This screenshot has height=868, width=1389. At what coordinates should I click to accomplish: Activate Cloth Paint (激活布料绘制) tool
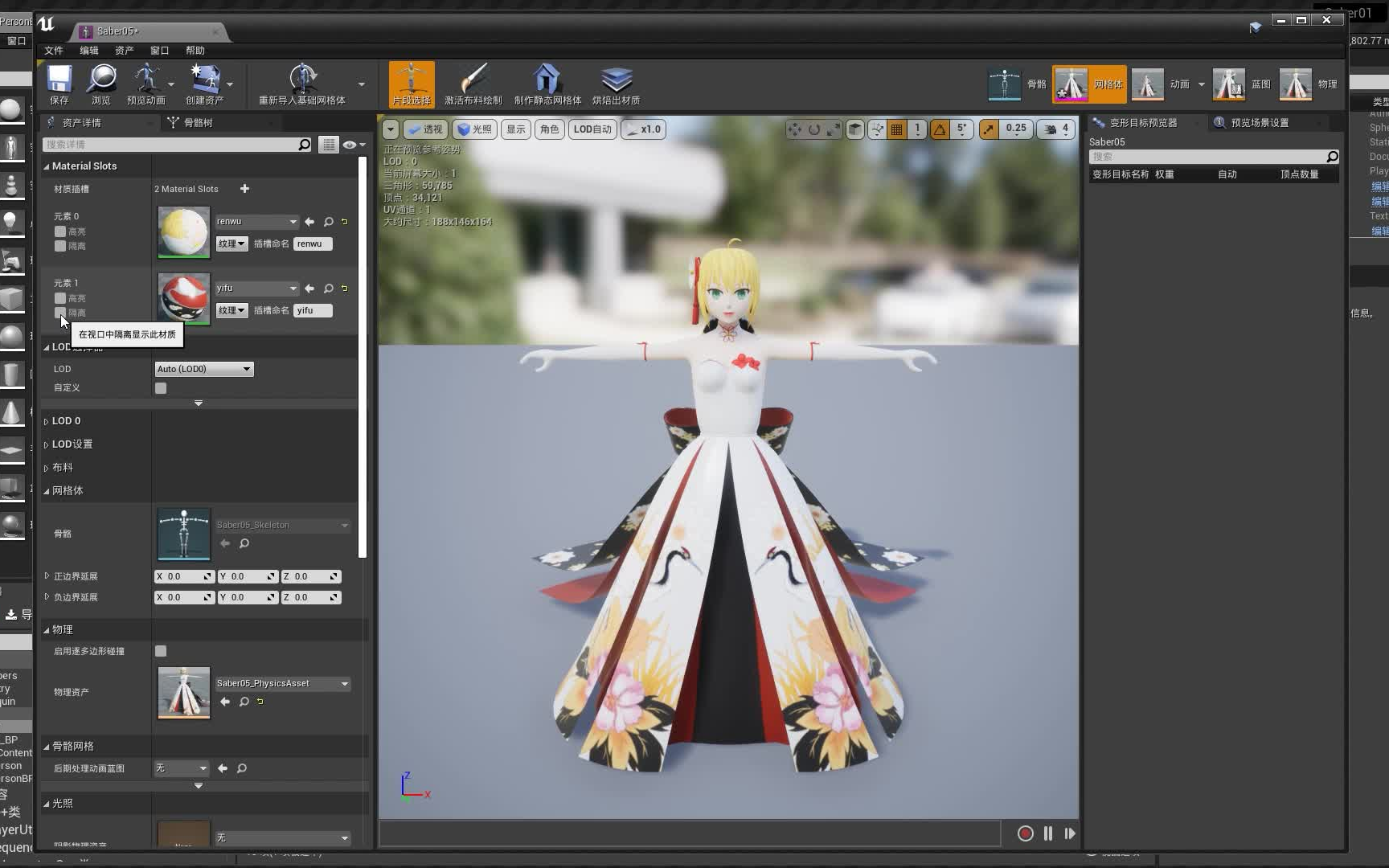[473, 84]
